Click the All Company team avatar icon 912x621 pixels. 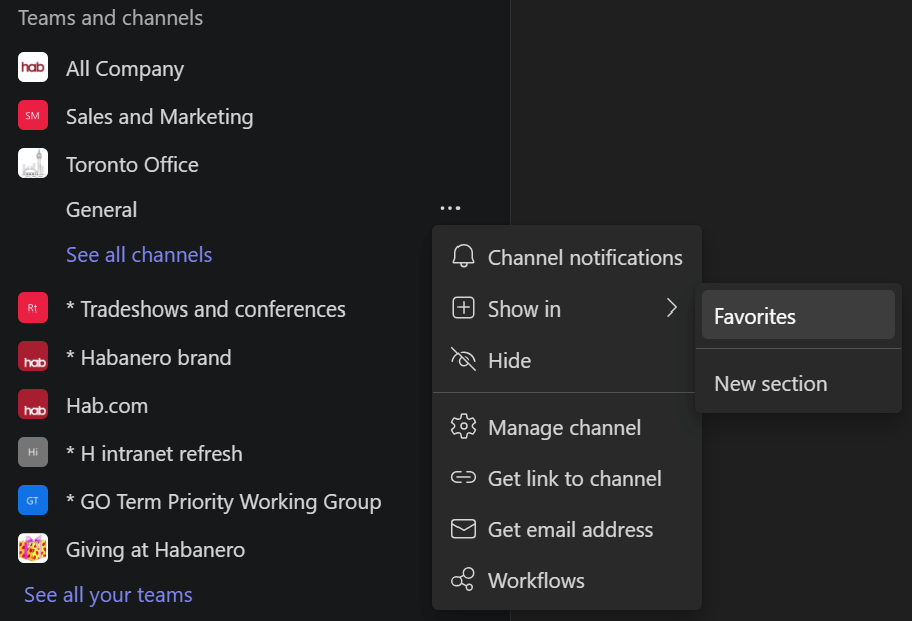click(x=33, y=68)
